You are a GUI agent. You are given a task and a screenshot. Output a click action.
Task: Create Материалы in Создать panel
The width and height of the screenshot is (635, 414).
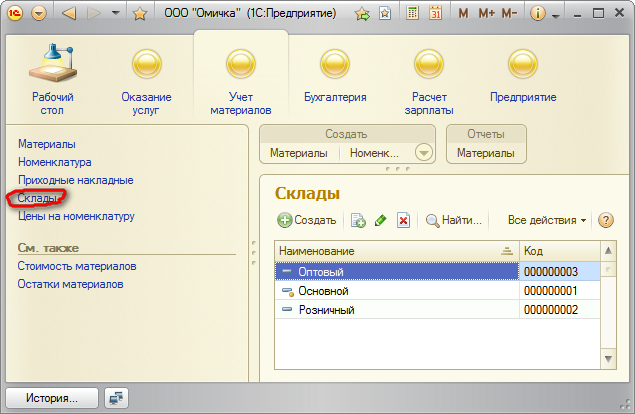click(299, 153)
